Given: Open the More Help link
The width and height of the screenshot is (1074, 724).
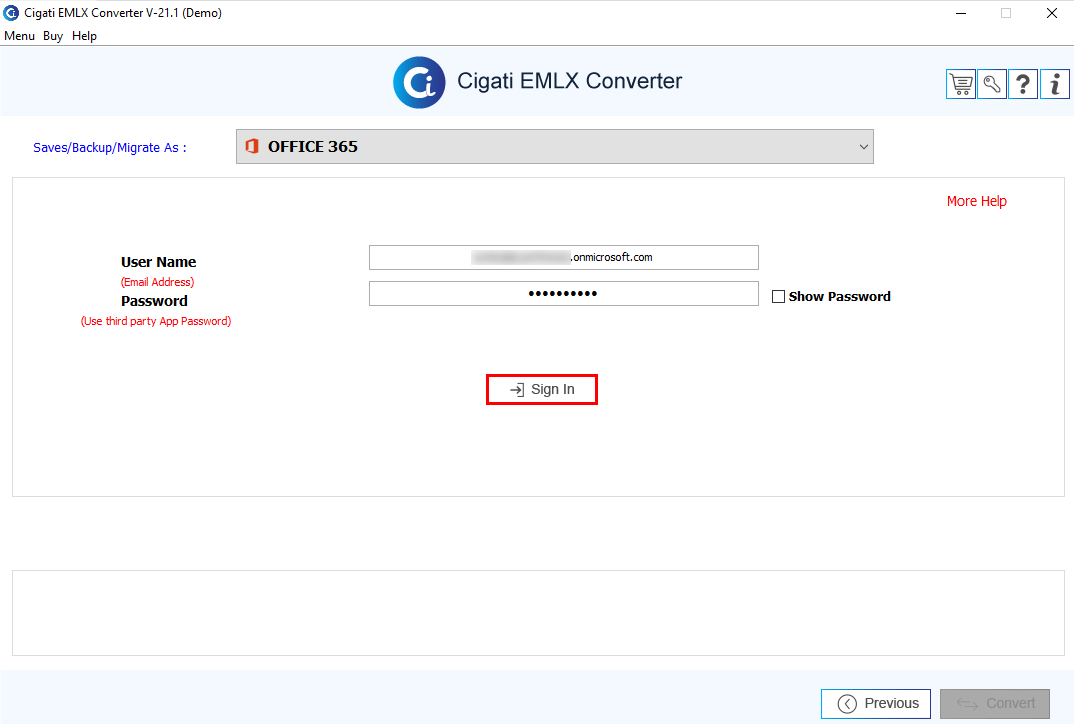Looking at the screenshot, I should 977,201.
